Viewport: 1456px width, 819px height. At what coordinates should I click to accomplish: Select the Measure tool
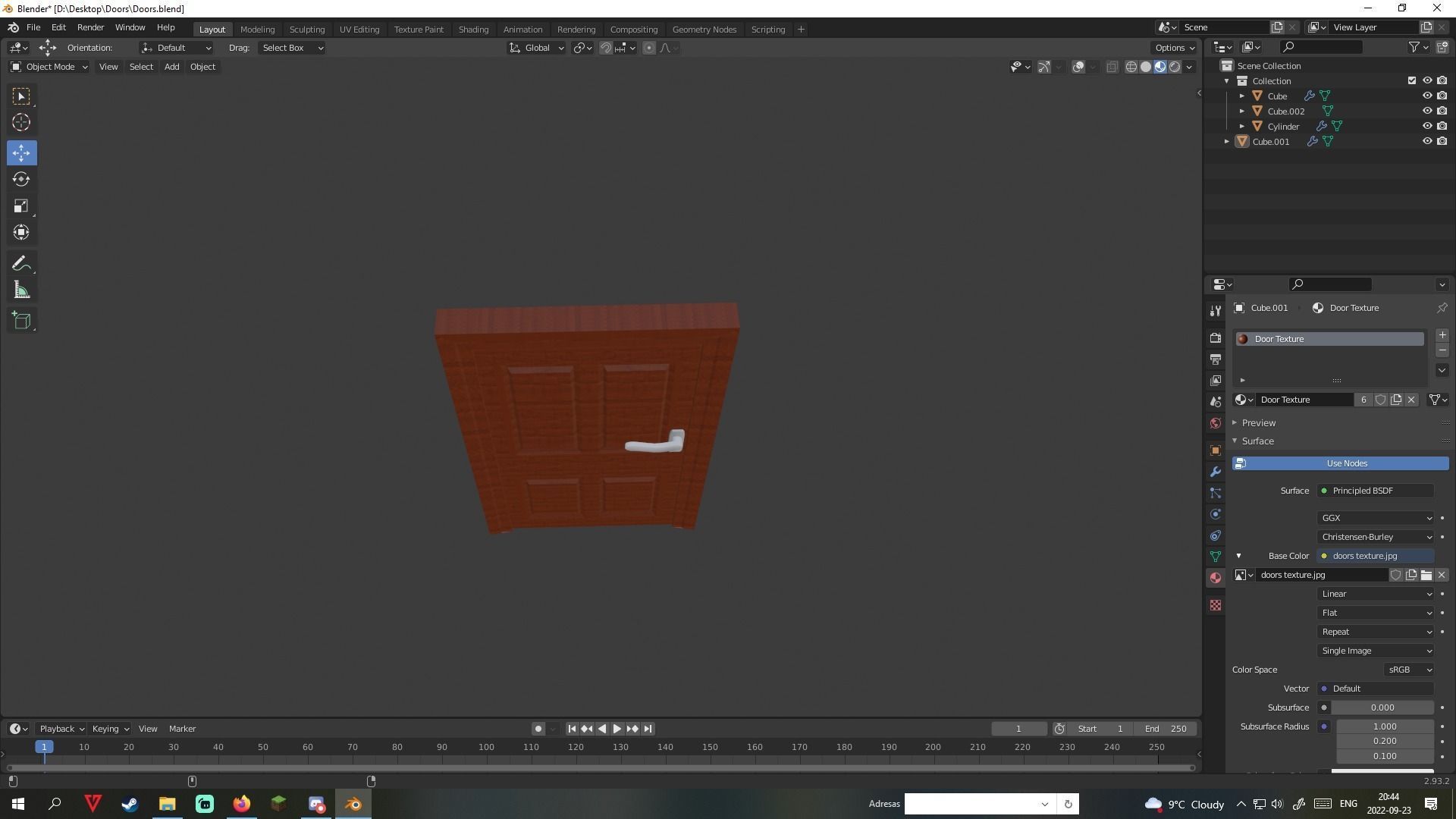(21, 290)
